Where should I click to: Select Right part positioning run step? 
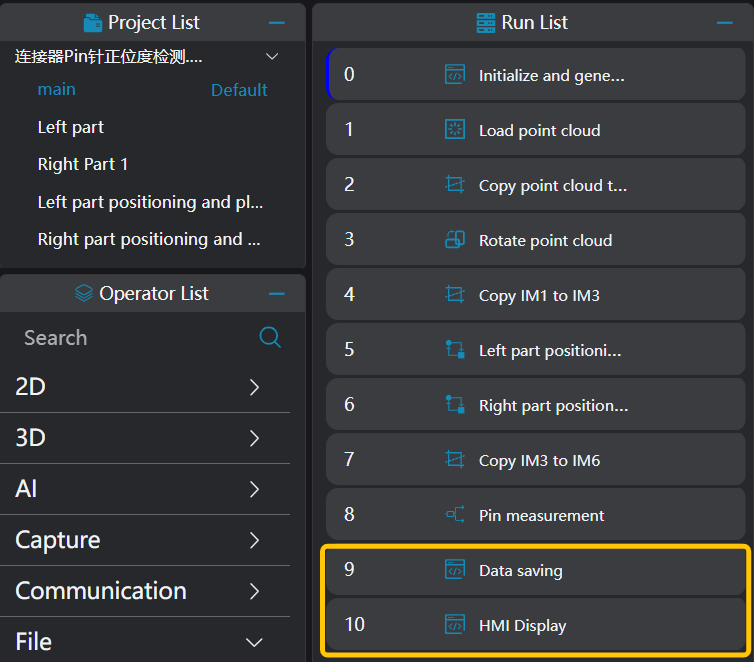tap(553, 405)
